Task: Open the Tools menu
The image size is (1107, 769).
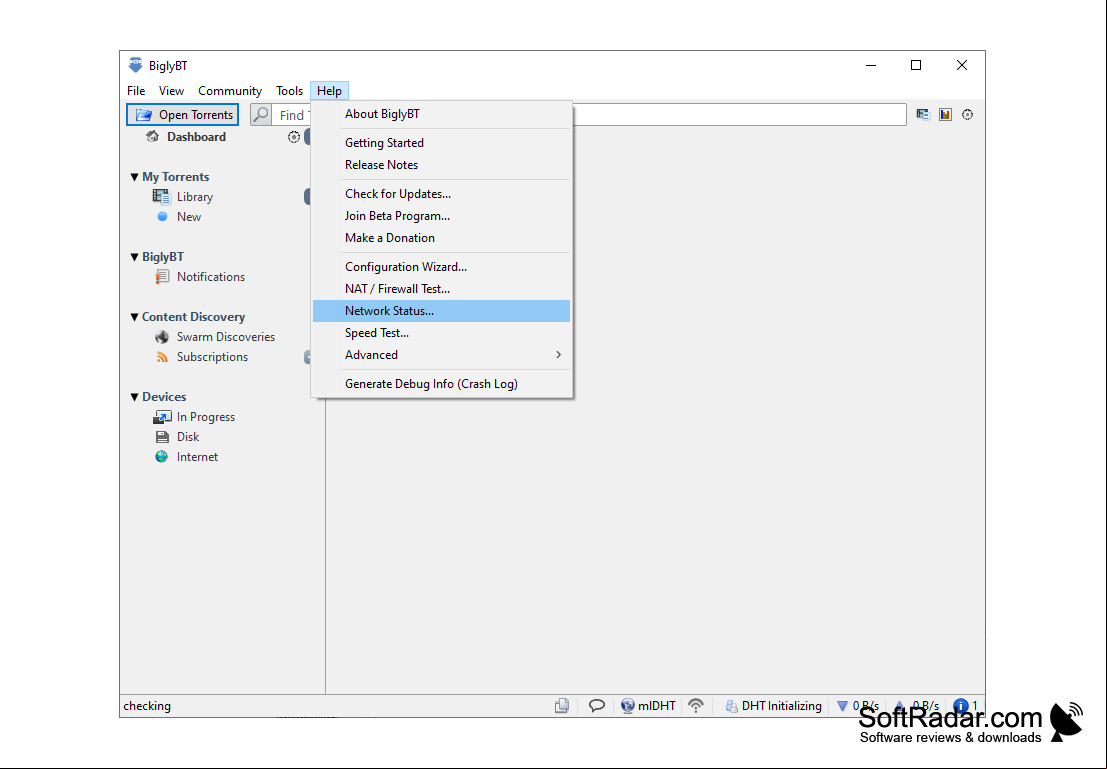Action: [289, 90]
